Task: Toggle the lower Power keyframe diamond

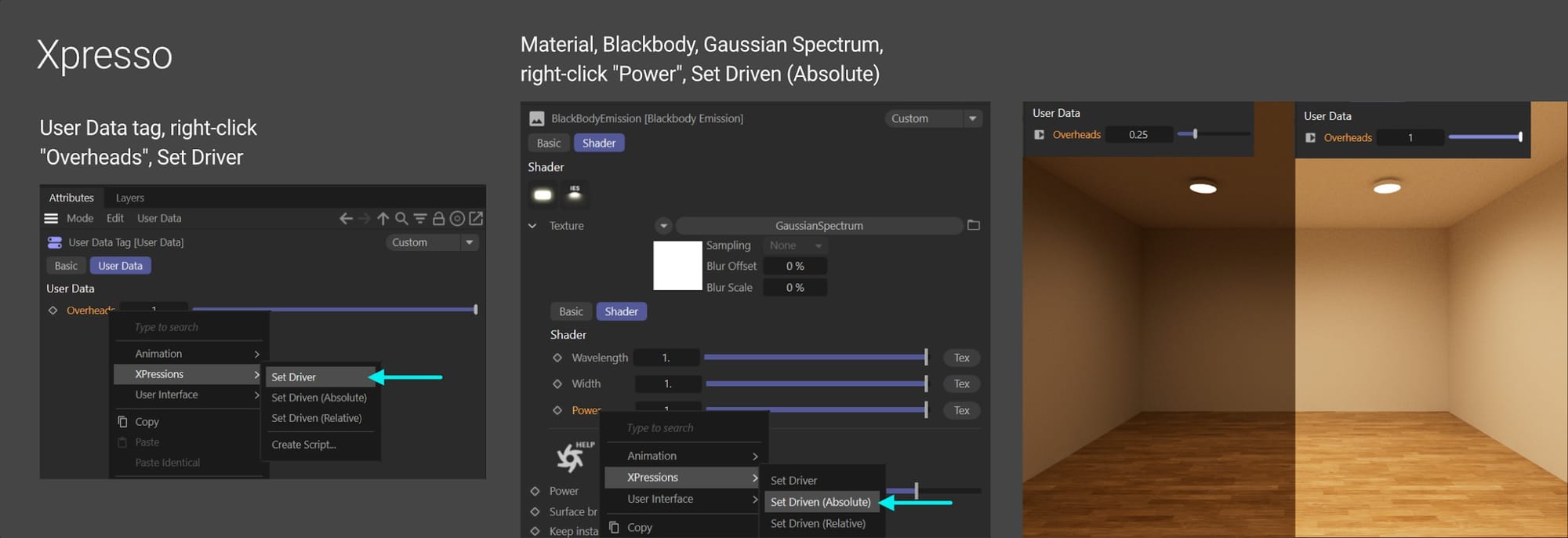Action: click(535, 491)
